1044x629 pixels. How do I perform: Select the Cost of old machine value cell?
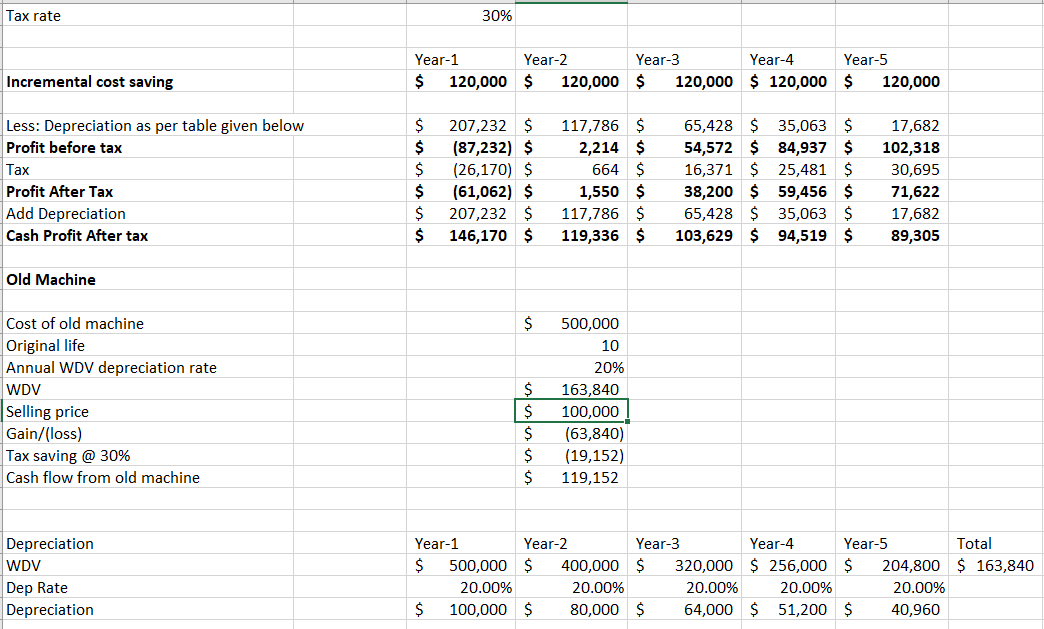pos(572,324)
